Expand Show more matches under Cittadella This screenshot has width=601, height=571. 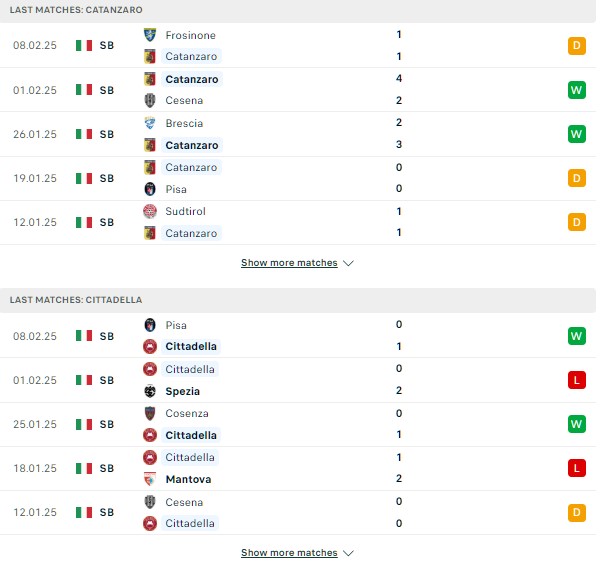289,553
